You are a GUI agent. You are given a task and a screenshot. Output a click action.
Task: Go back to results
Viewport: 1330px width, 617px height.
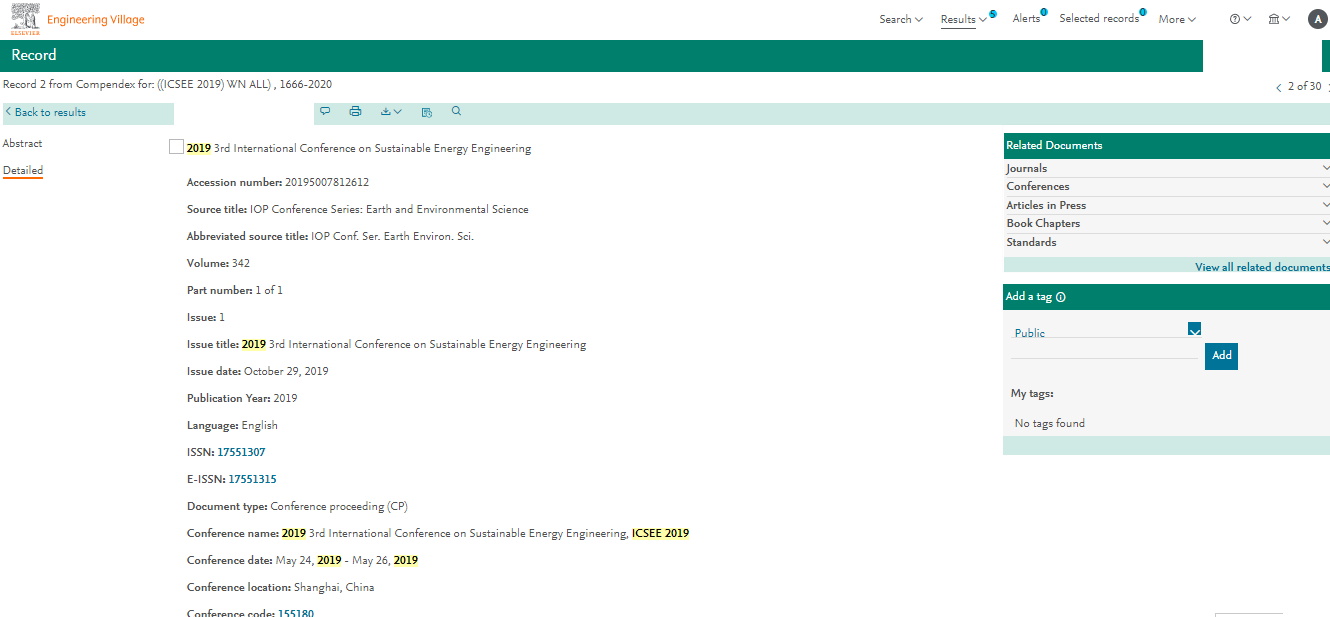pos(45,112)
